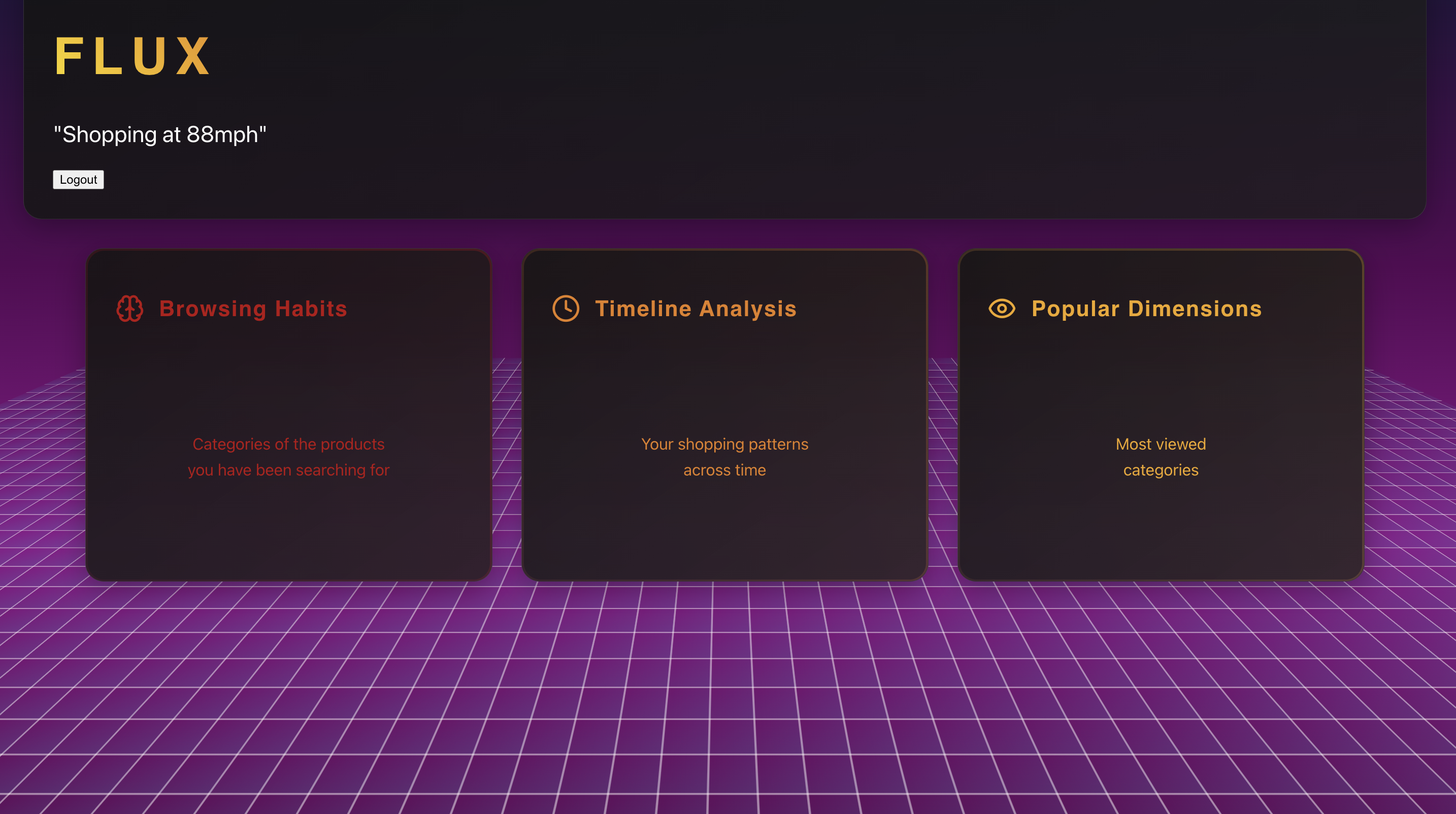Click the letter F in FLUX logo

pos(69,56)
